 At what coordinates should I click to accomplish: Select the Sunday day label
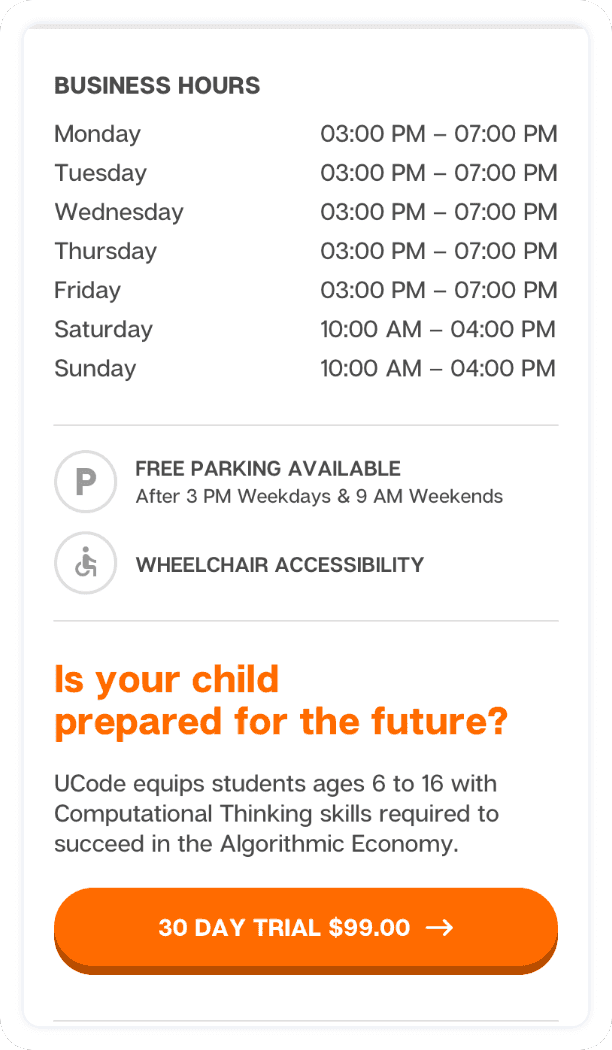pyautogui.click(x=95, y=368)
